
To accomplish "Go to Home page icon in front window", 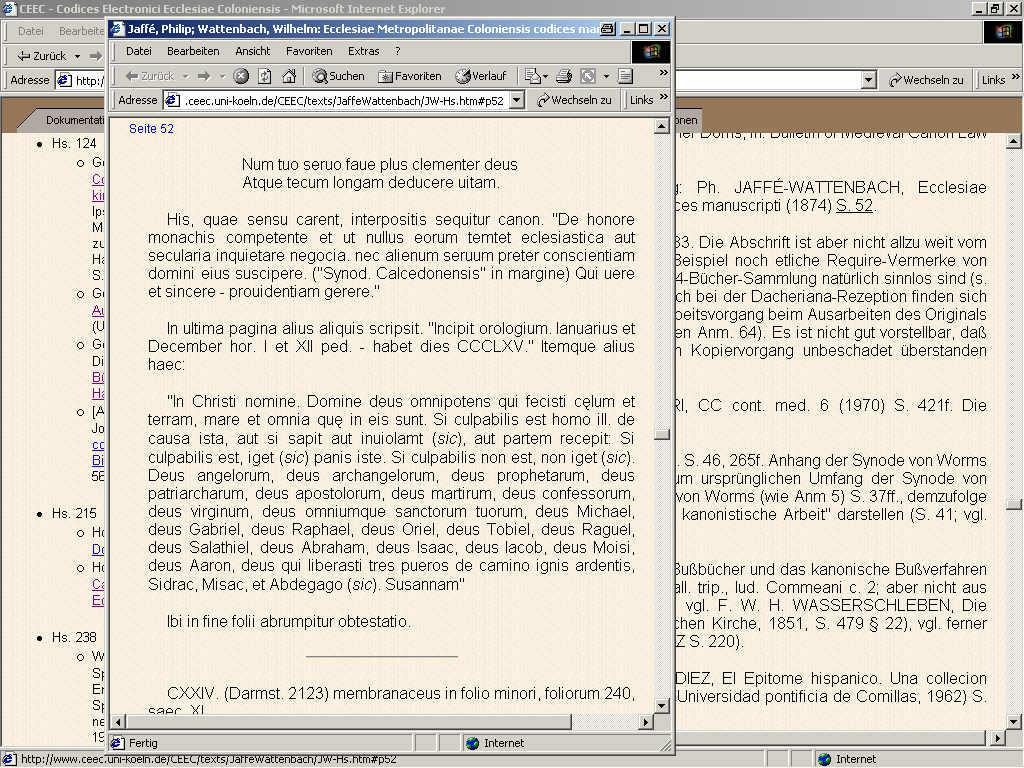I will 289,76.
